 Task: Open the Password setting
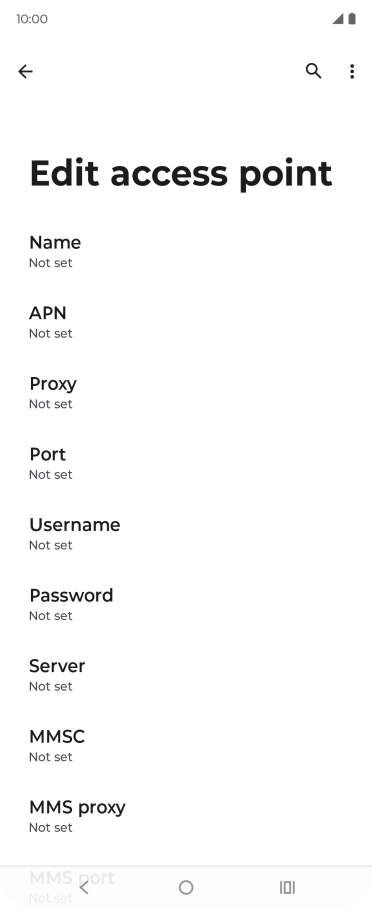[186, 605]
